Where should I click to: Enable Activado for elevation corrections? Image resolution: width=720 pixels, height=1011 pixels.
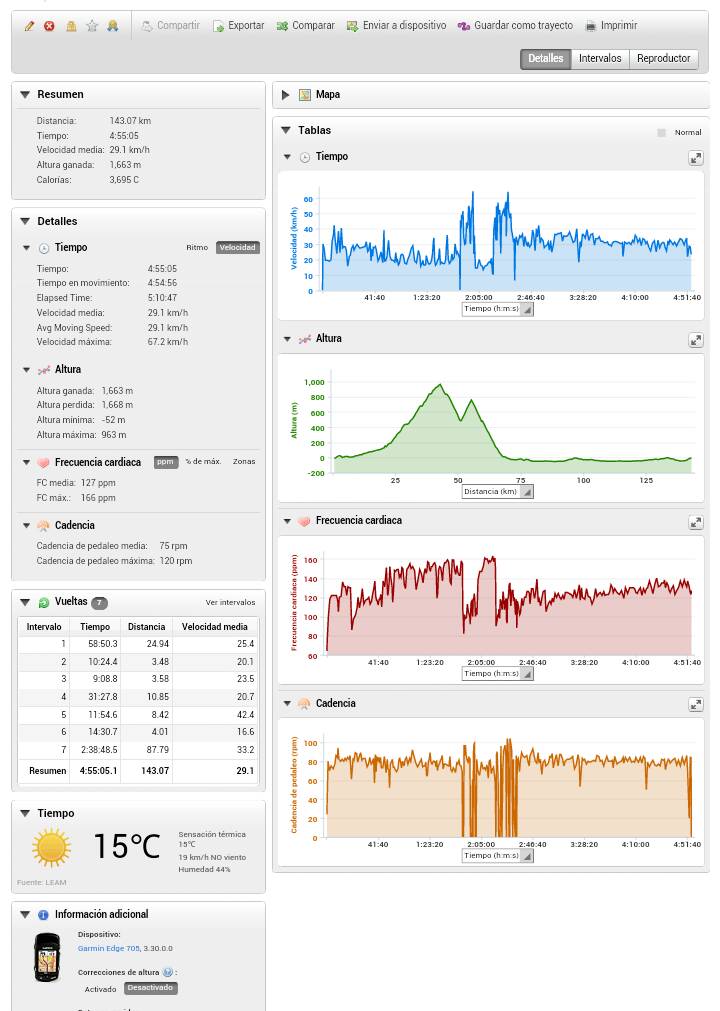coord(100,989)
